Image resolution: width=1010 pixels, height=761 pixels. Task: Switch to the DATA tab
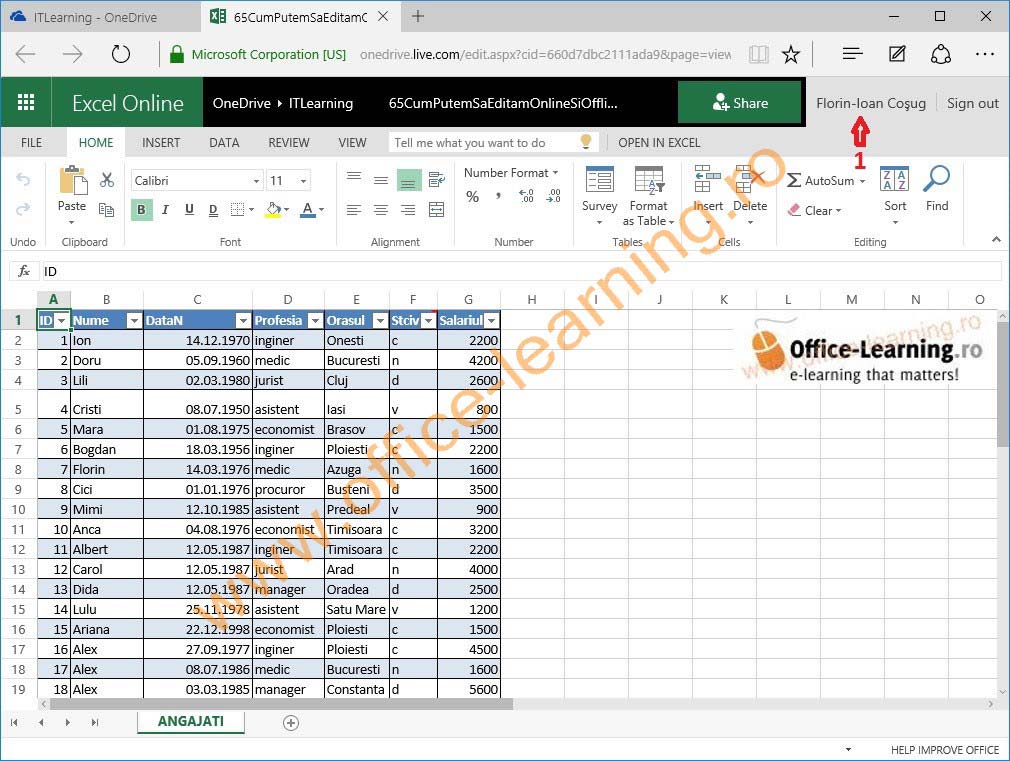coord(224,142)
